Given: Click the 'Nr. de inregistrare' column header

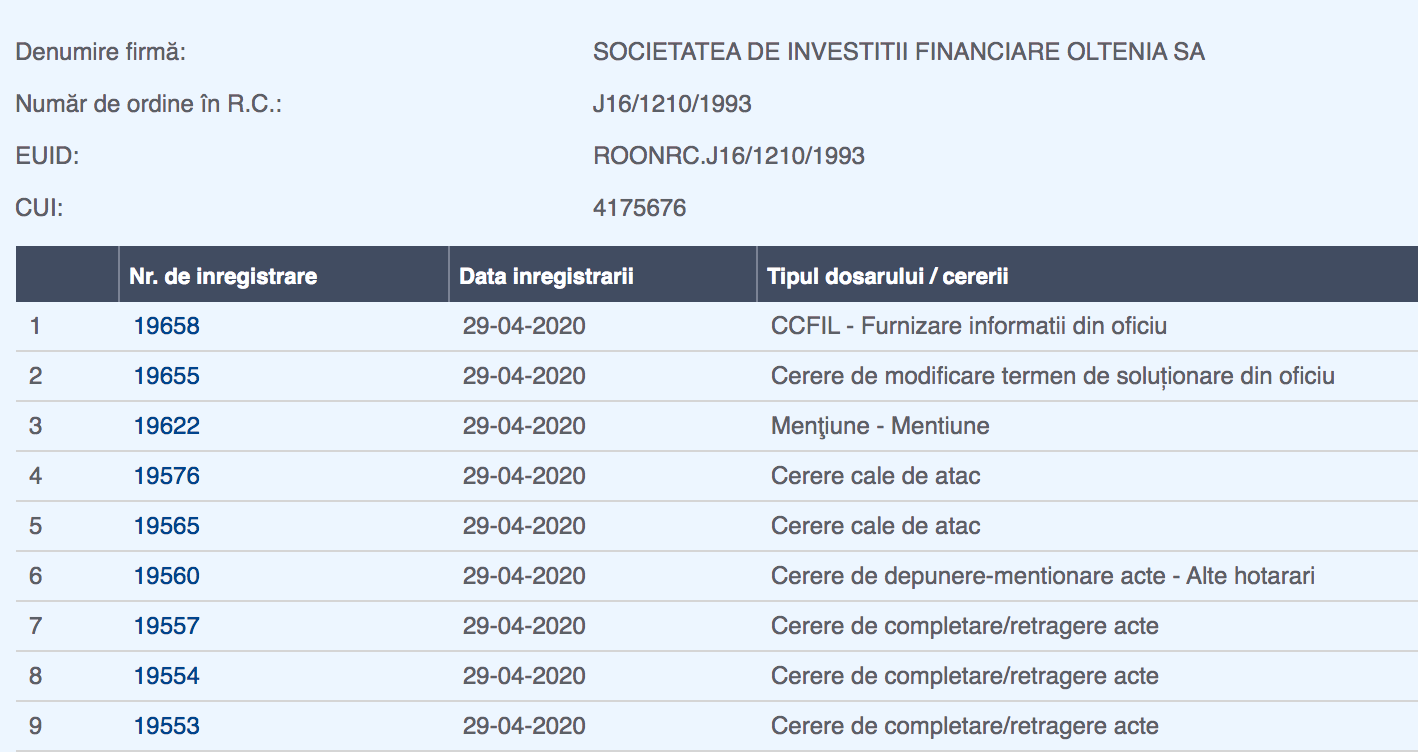Looking at the screenshot, I should 223,276.
